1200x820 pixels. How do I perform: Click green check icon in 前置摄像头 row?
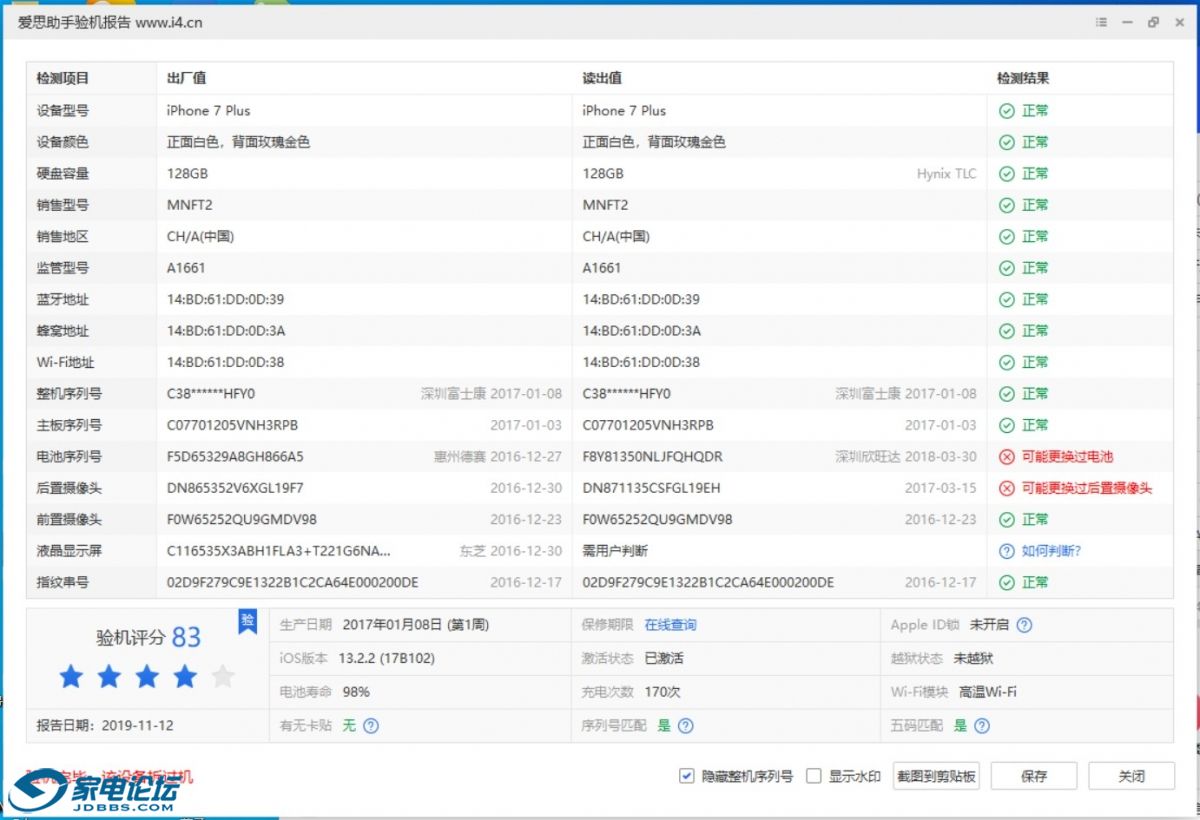point(1007,520)
